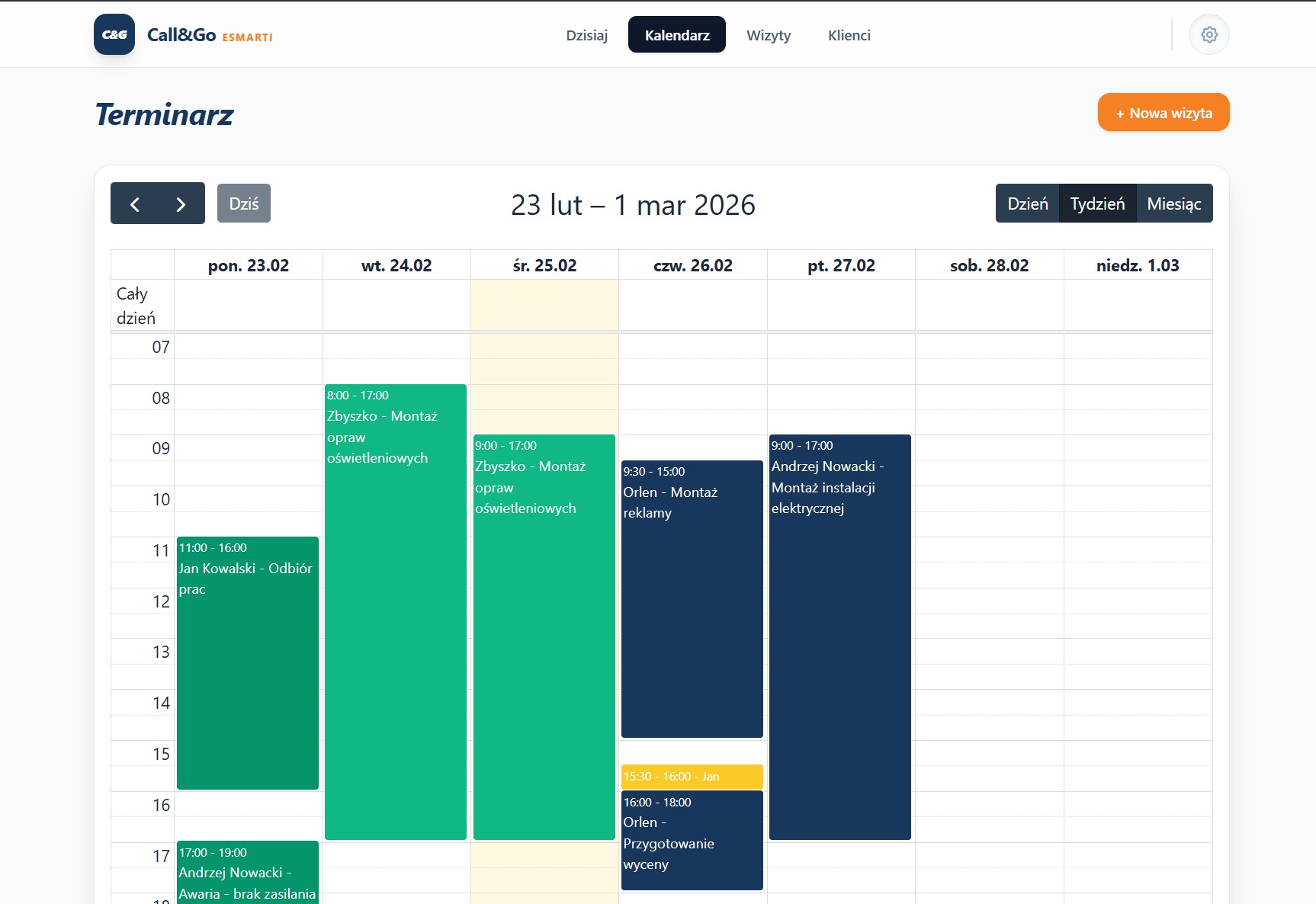This screenshot has height=904, width=1316.
Task: Navigate to the Wizyty section
Action: 769,35
